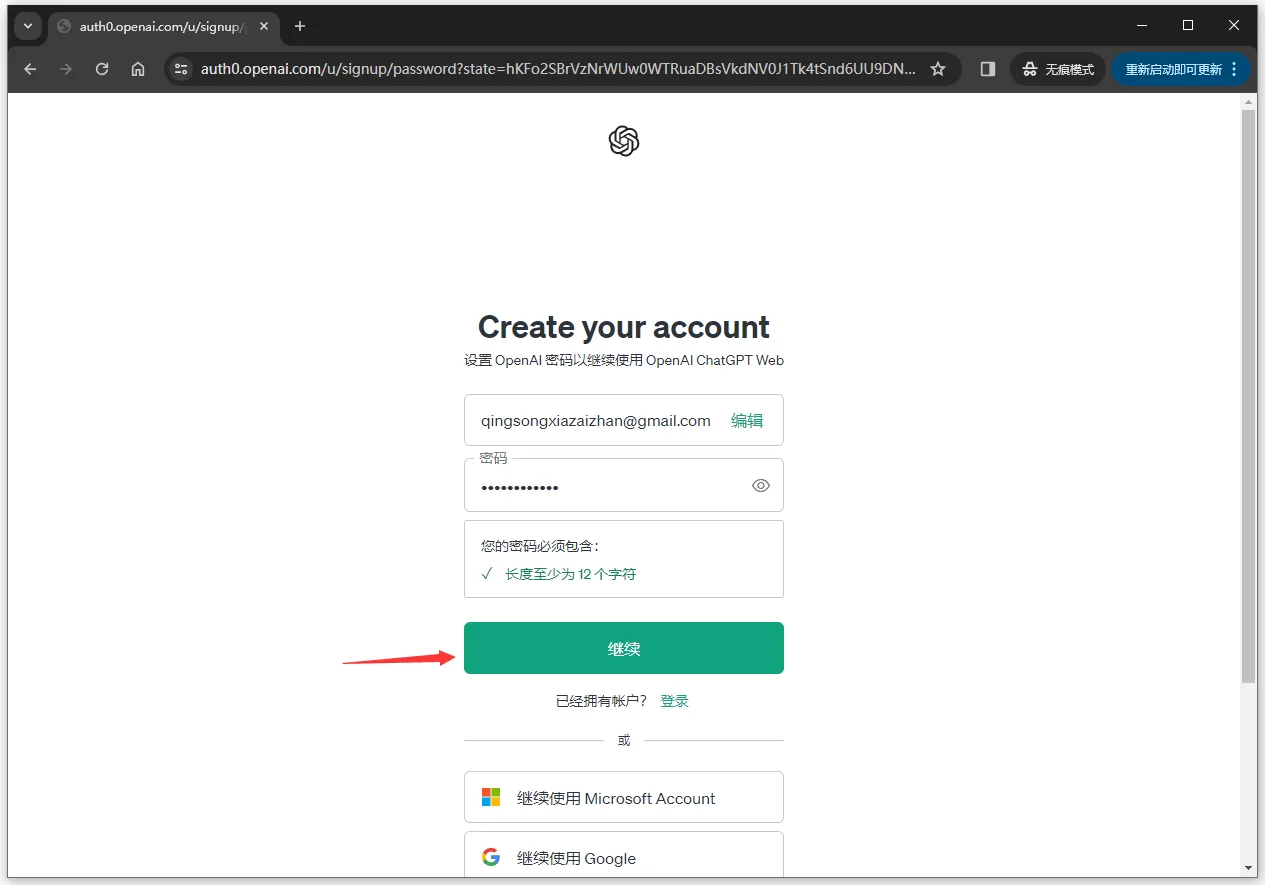Click the Microsoft logo icon
The height and width of the screenshot is (885, 1265).
click(x=491, y=797)
